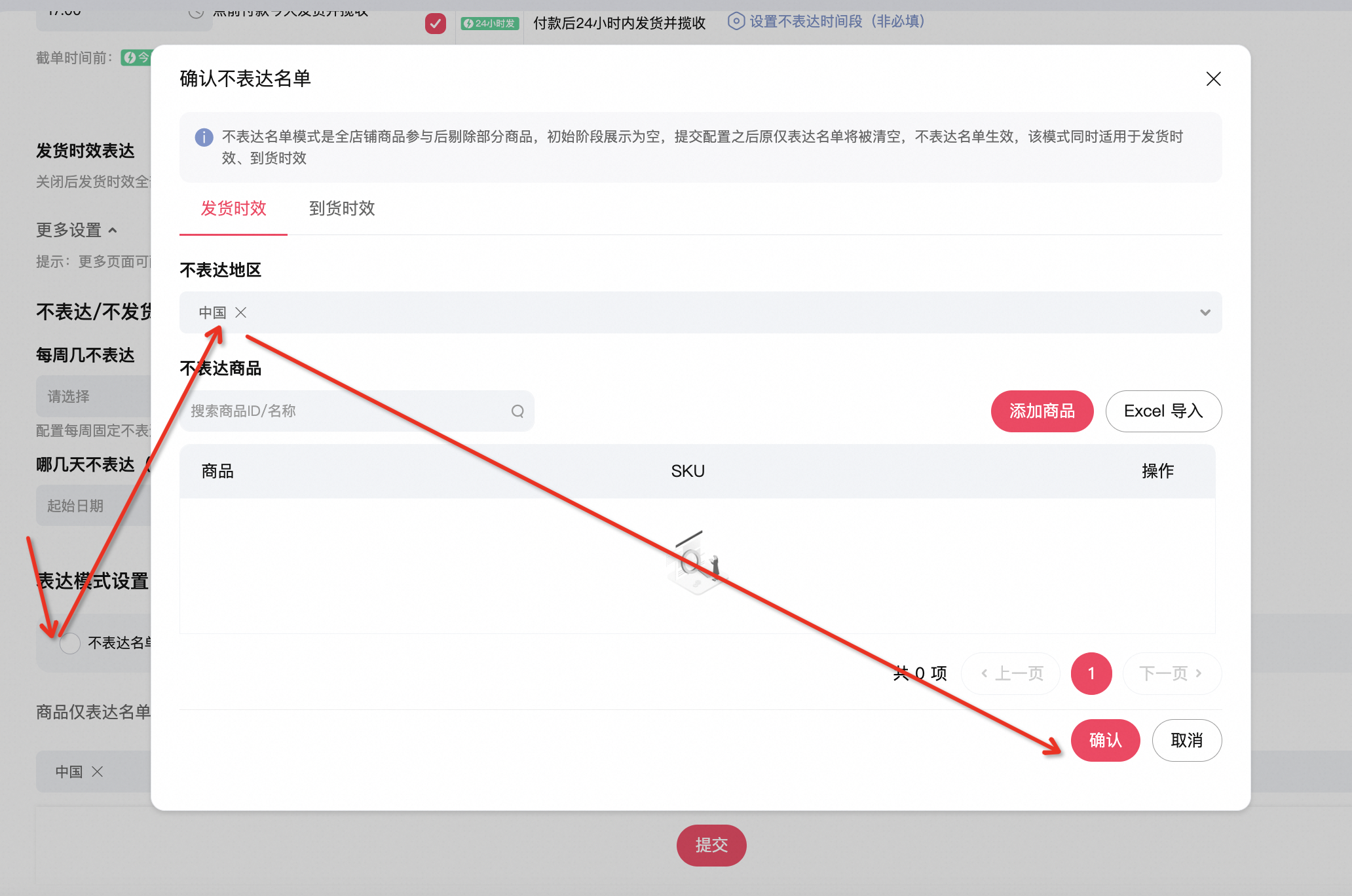
Task: Click the search magnifier icon
Action: [517, 411]
